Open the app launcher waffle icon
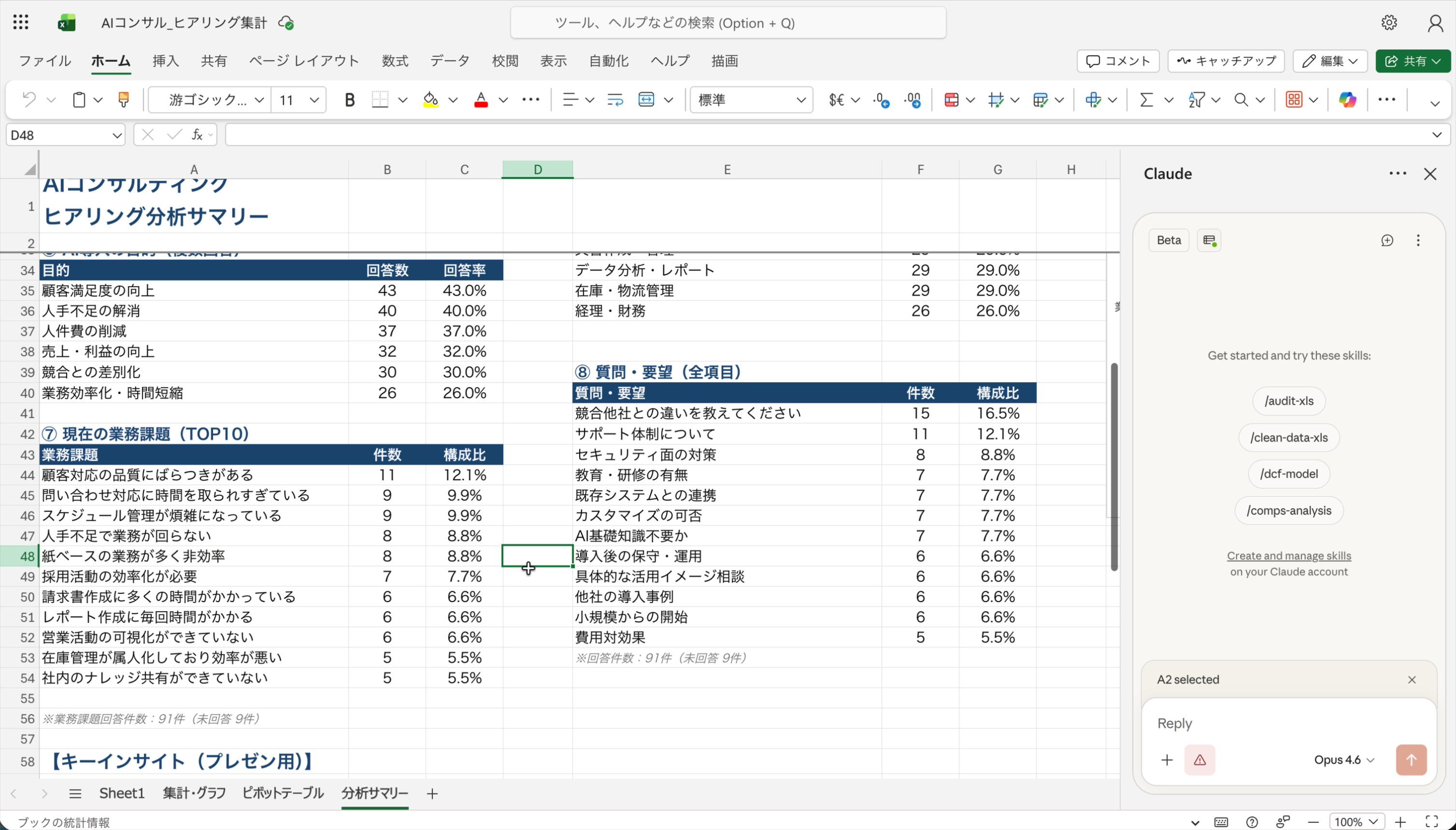Image resolution: width=1456 pixels, height=830 pixels. coord(20,23)
